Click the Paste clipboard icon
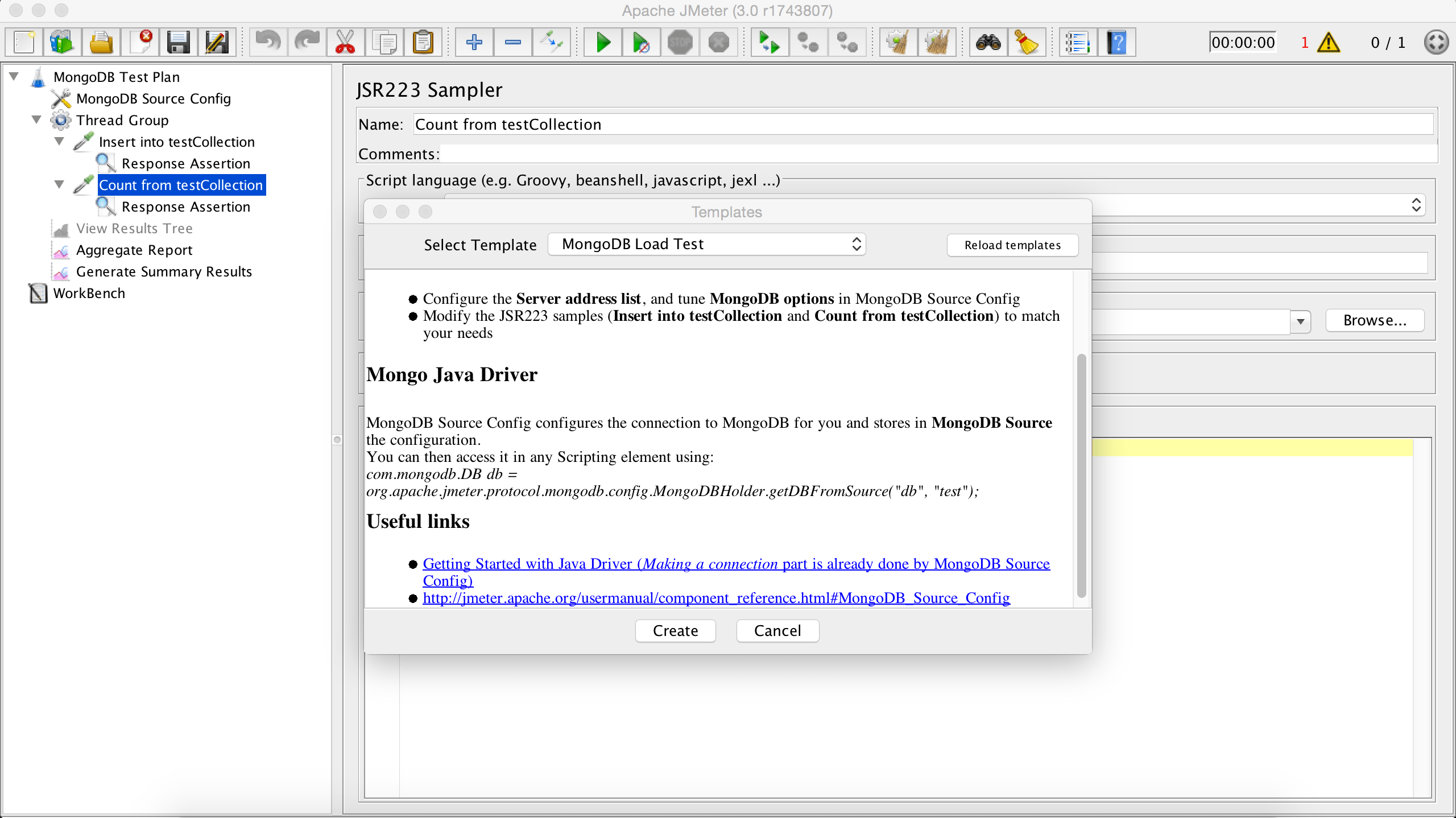Viewport: 1456px width, 818px height. 423,43
